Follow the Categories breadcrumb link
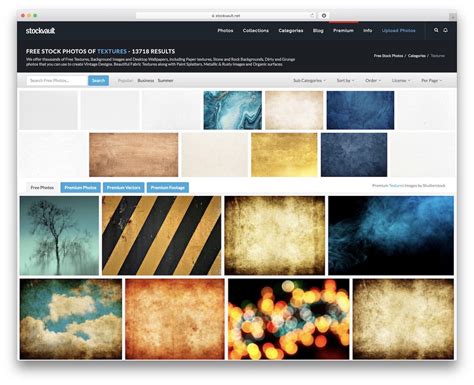 tap(417, 56)
